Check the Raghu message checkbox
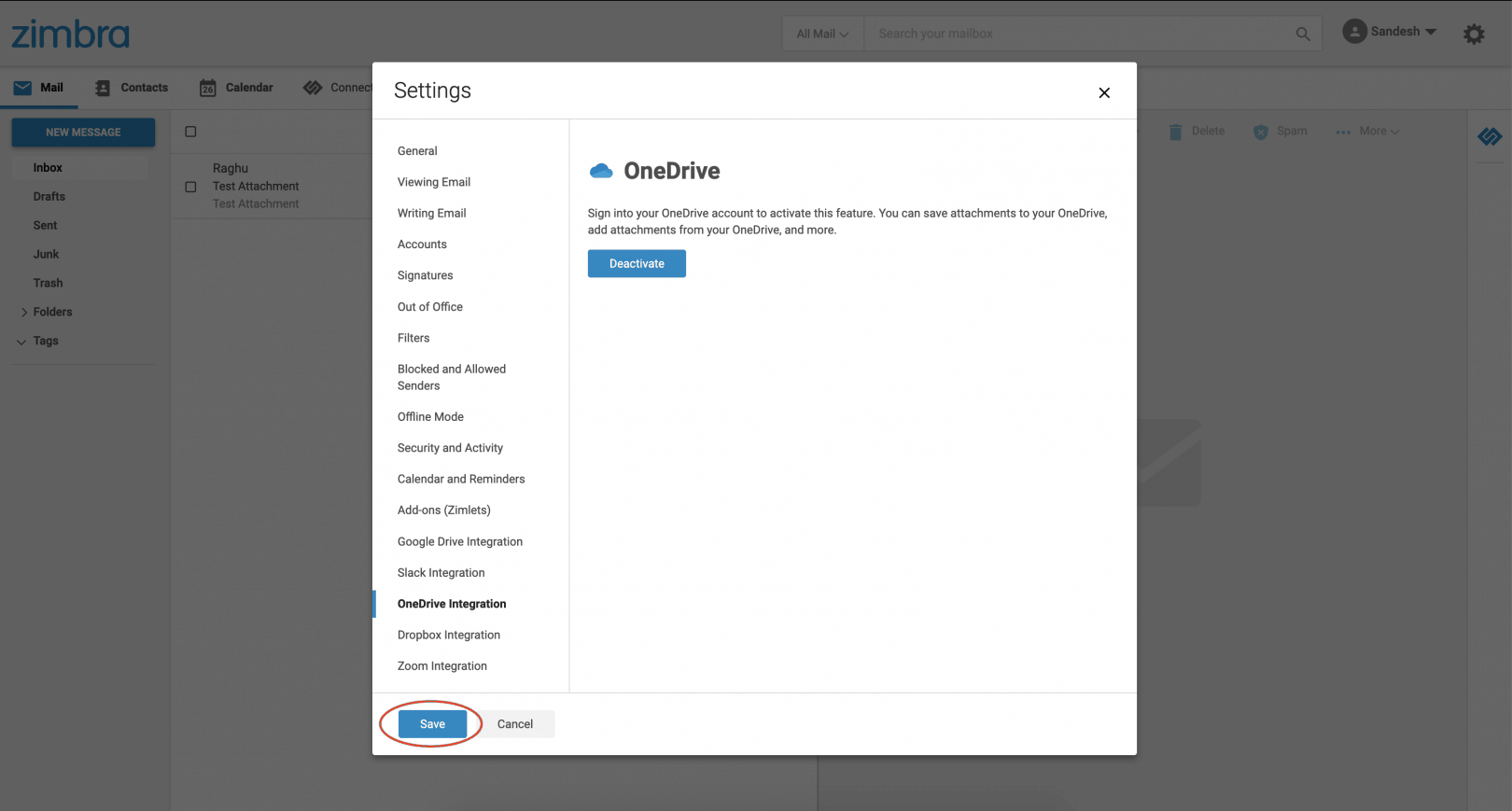Viewport: 1512px width, 811px height. pos(190,187)
